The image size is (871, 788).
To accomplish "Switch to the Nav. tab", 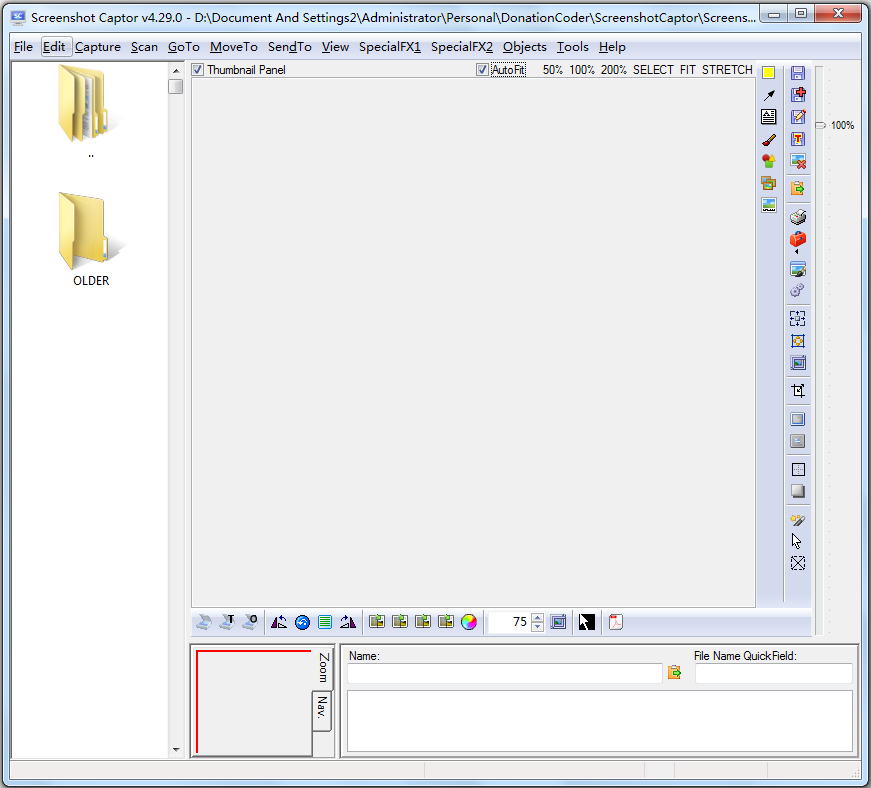I will click(322, 710).
